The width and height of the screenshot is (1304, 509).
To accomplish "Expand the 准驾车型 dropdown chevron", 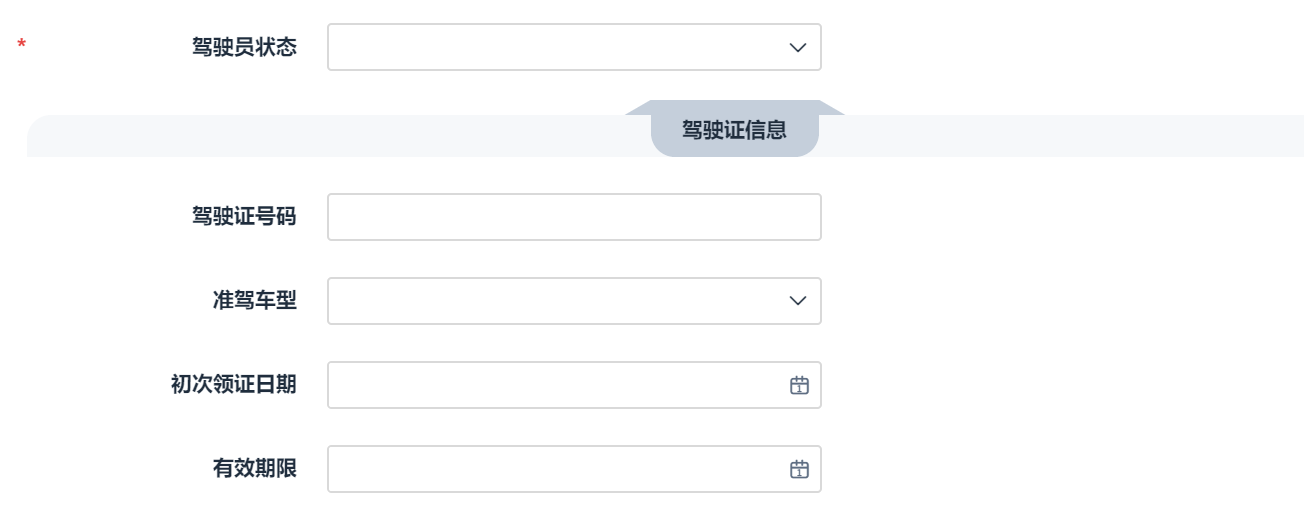I will click(x=797, y=301).
